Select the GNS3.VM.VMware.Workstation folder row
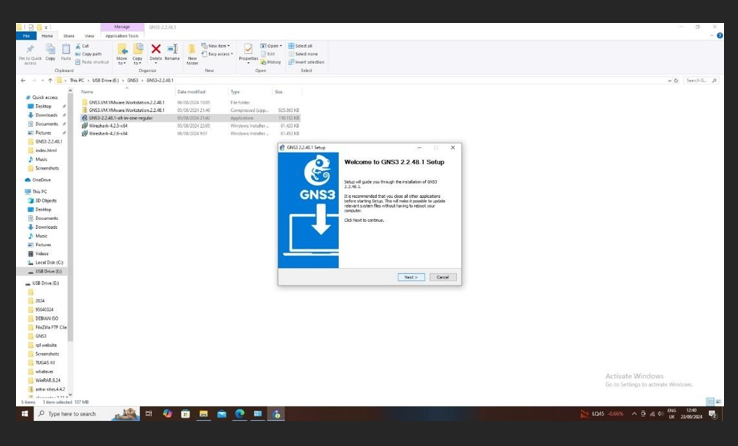Screen dimensions: 738x446 pos(190,102)
